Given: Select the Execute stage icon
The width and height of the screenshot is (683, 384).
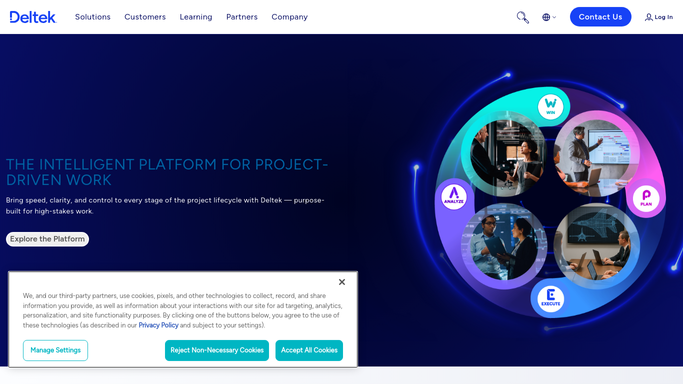Looking at the screenshot, I should [551, 298].
